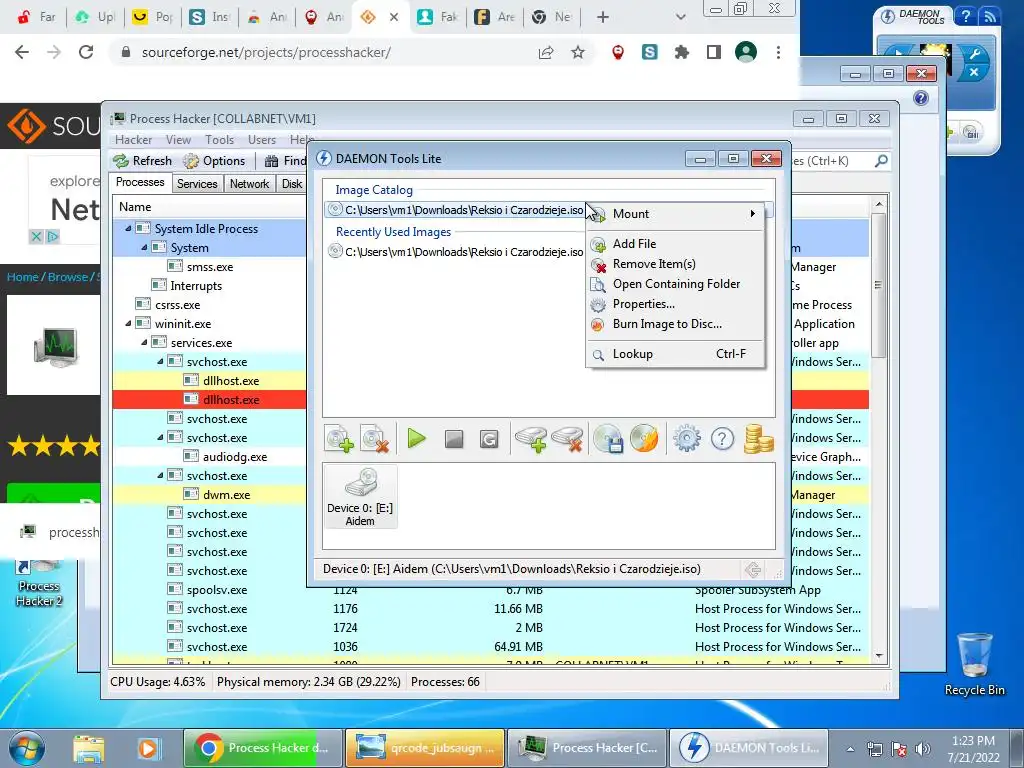Collapse the System tree node
1024x768 pixels.
(x=144, y=248)
